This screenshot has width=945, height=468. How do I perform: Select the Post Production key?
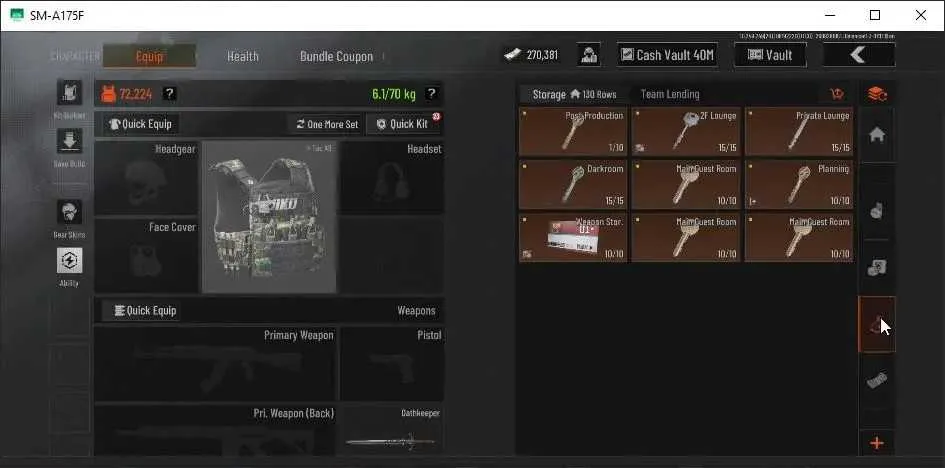573,131
